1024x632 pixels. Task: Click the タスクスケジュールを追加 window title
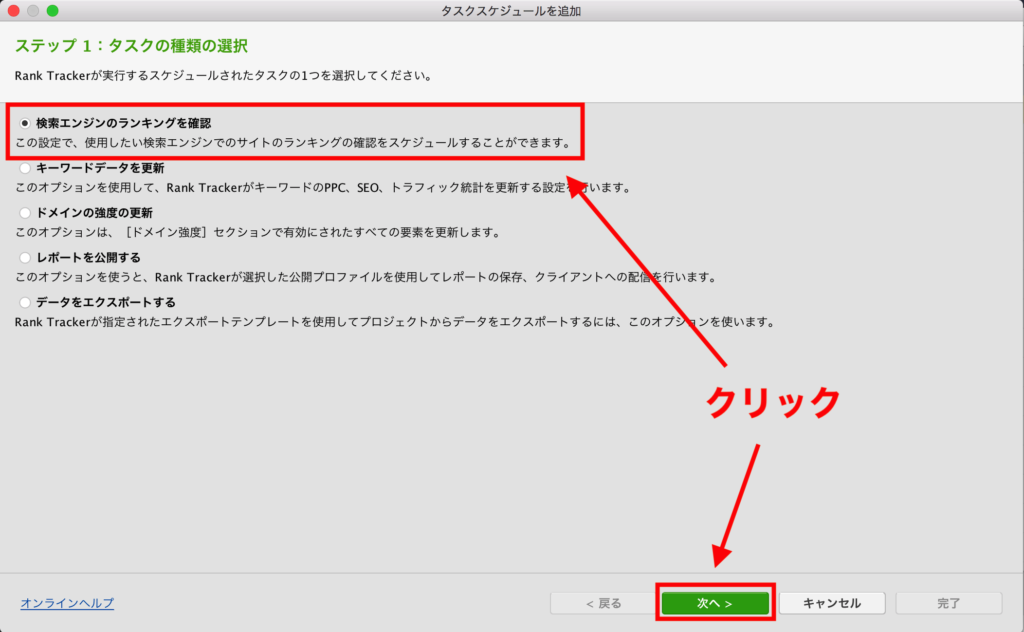point(511,11)
